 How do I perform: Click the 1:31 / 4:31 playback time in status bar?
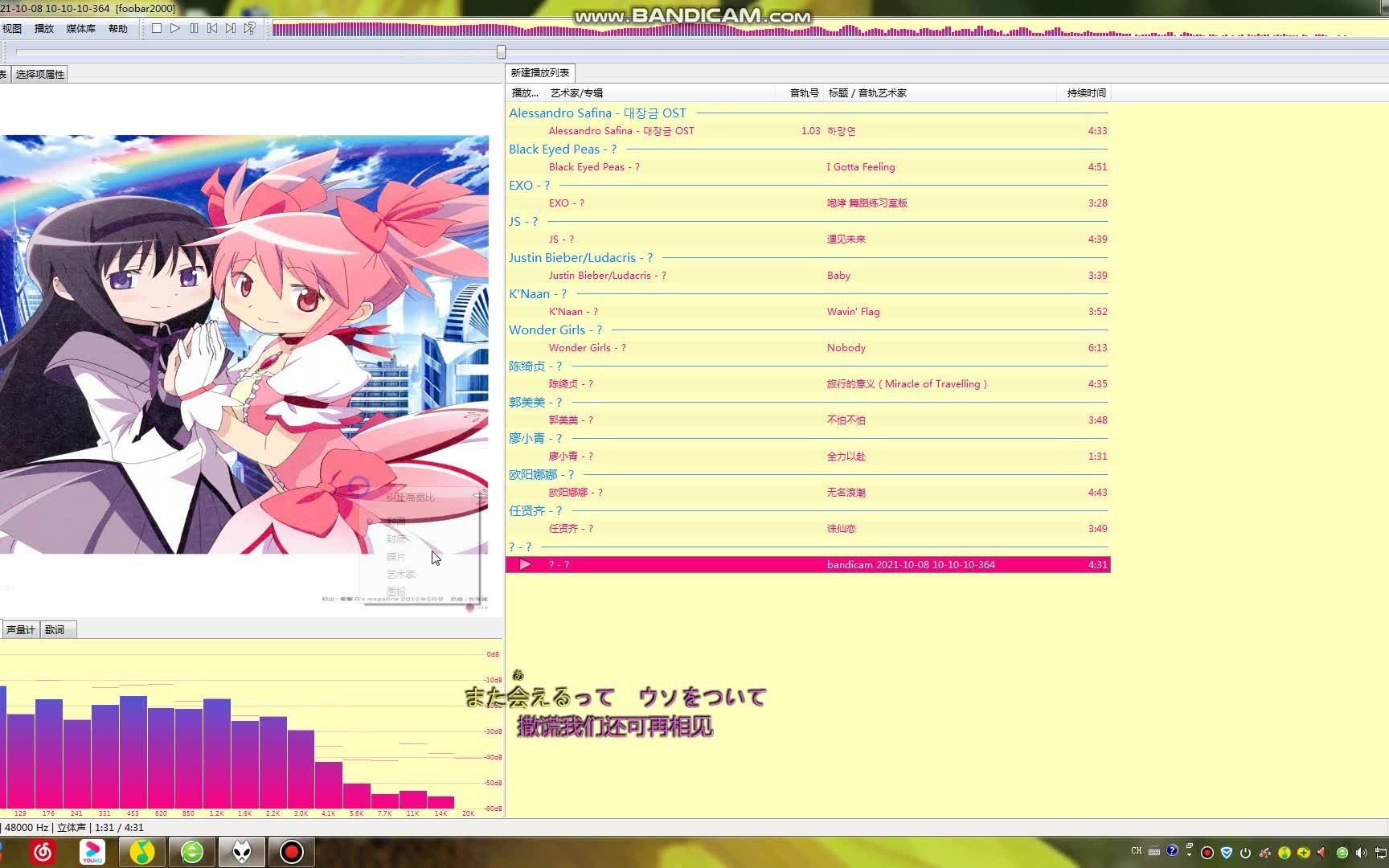click(119, 828)
